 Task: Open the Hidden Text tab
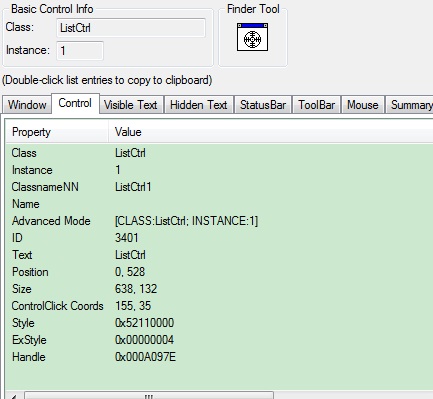tap(199, 105)
